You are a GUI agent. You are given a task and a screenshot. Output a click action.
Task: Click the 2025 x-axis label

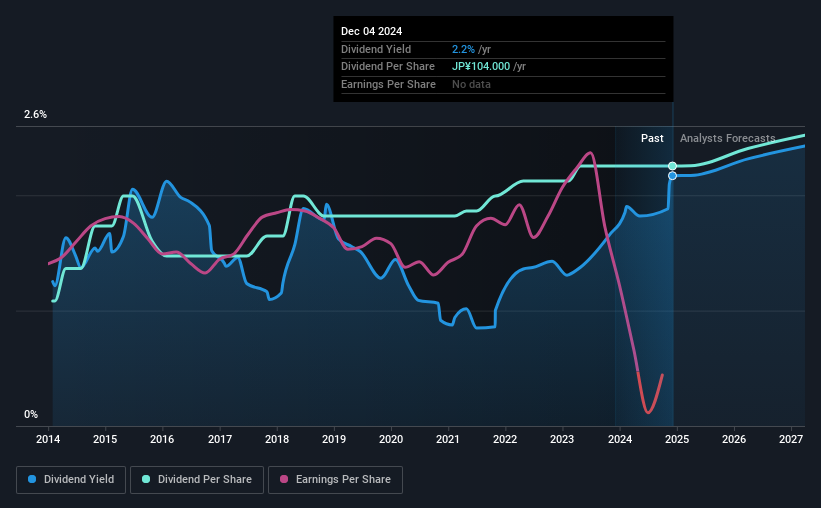pyautogui.click(x=676, y=439)
